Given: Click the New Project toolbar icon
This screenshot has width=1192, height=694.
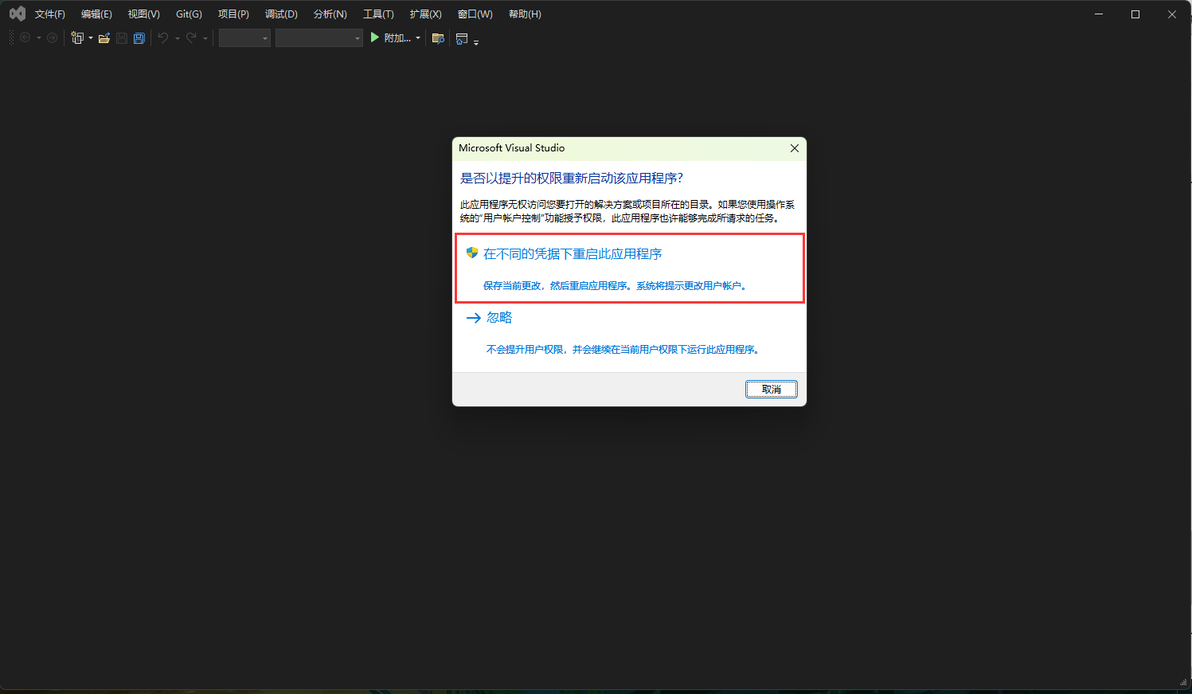Looking at the screenshot, I should (77, 38).
